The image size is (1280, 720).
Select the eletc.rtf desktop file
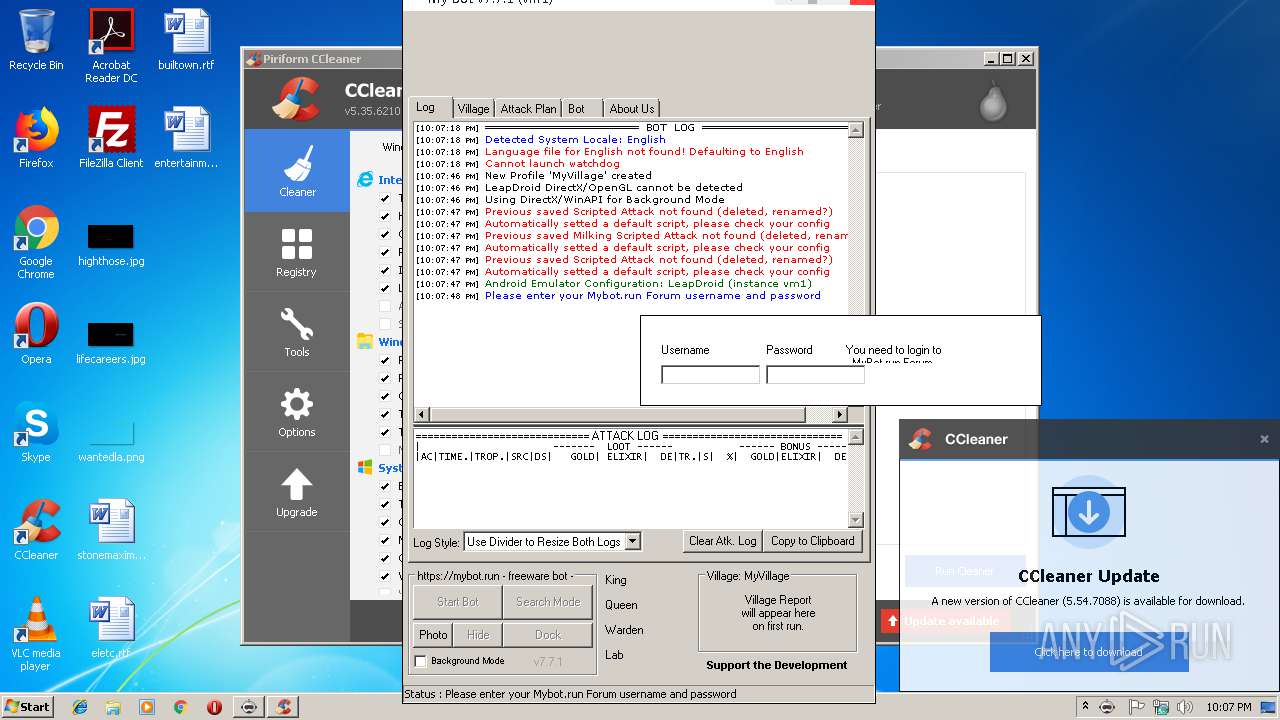pyautogui.click(x=111, y=628)
